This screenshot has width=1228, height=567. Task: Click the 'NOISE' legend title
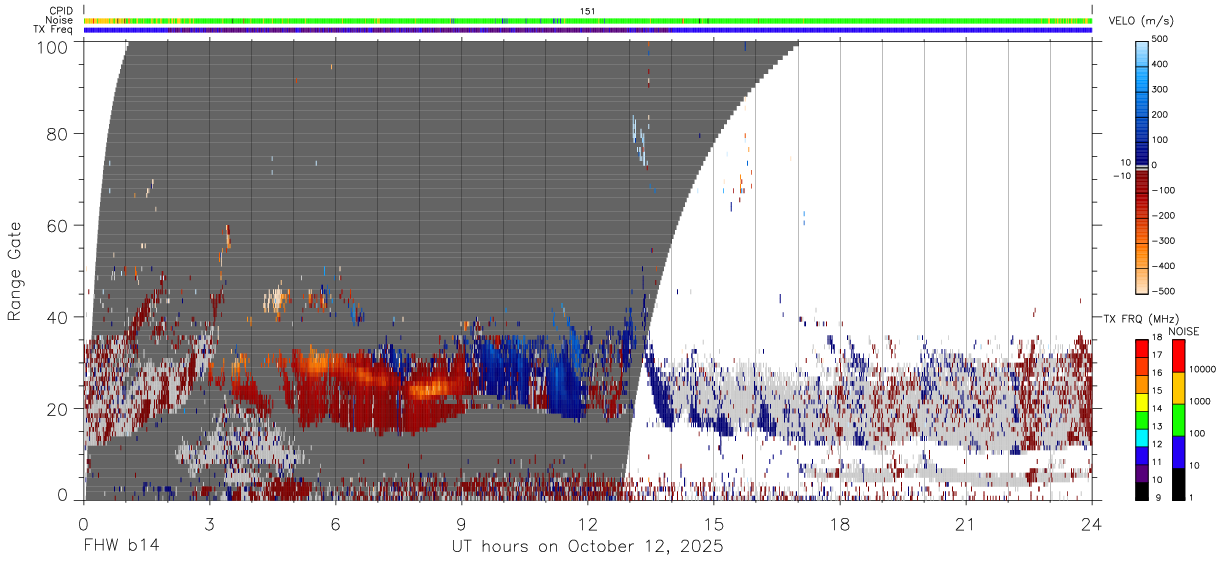coord(1182,330)
